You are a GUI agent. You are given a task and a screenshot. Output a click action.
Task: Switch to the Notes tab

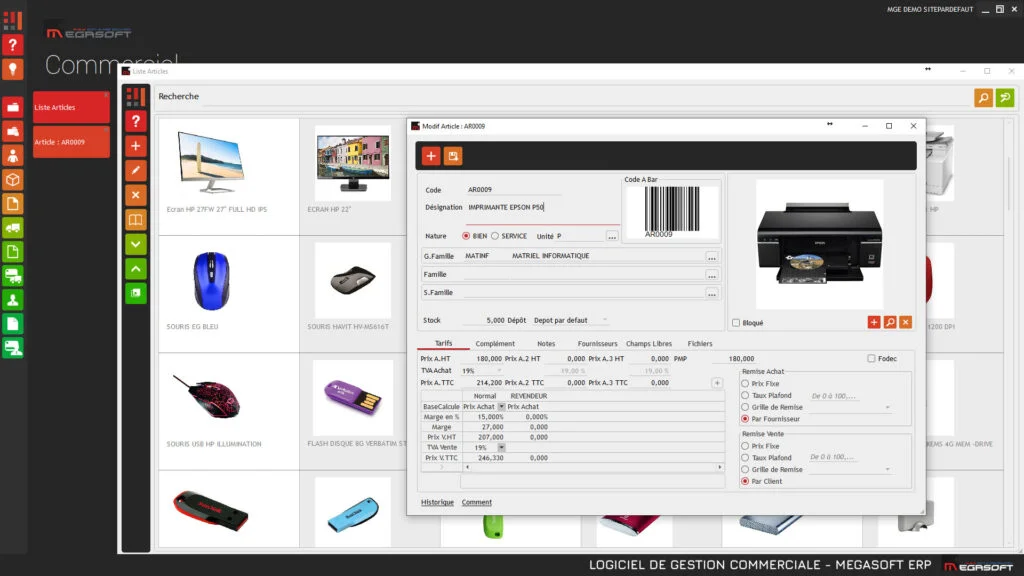coord(546,344)
